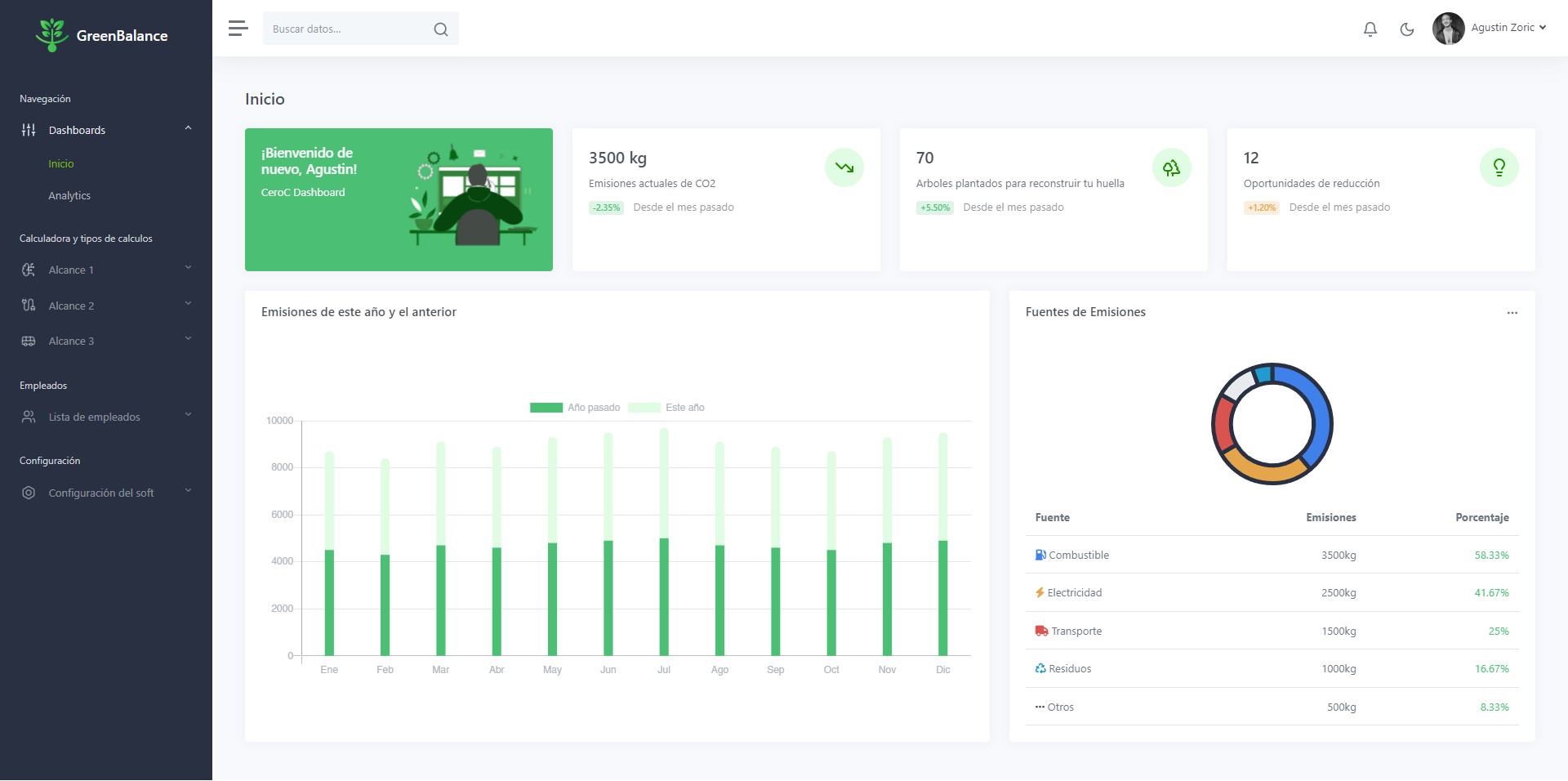Open Fuentes de Emisiones options ellipsis
The image size is (1568, 781).
pyautogui.click(x=1512, y=313)
